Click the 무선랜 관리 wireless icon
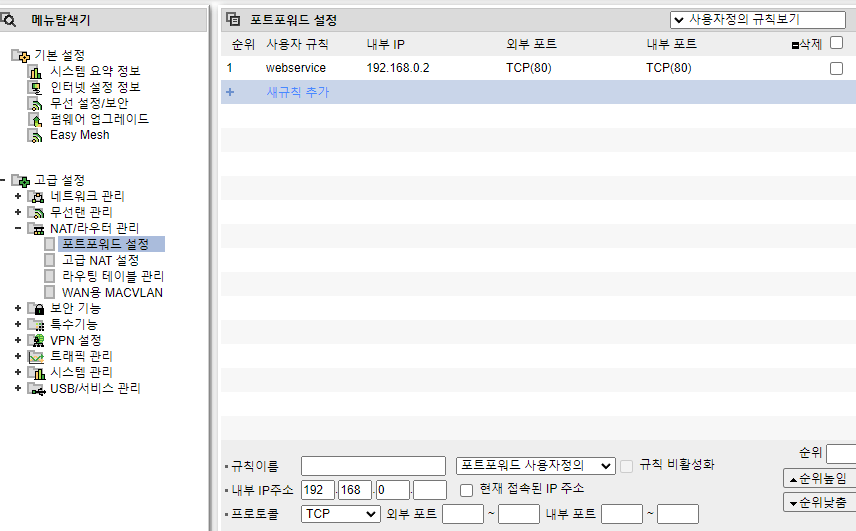This screenshot has width=856, height=531. 35,212
